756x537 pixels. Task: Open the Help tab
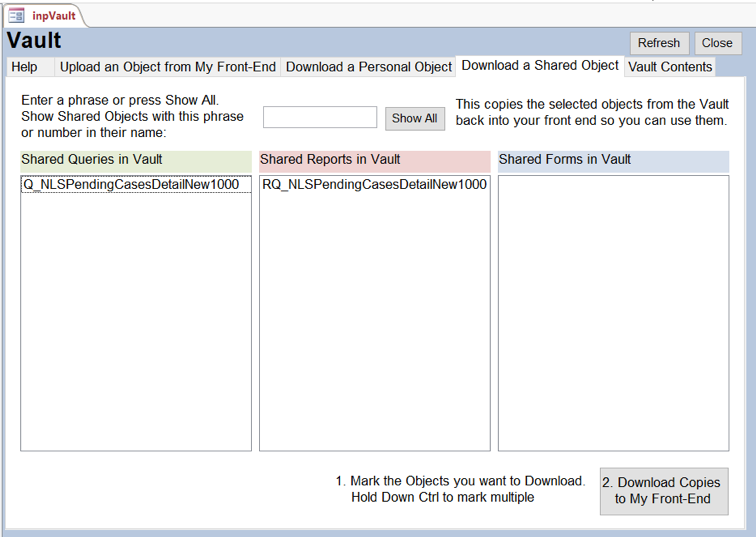coord(25,67)
